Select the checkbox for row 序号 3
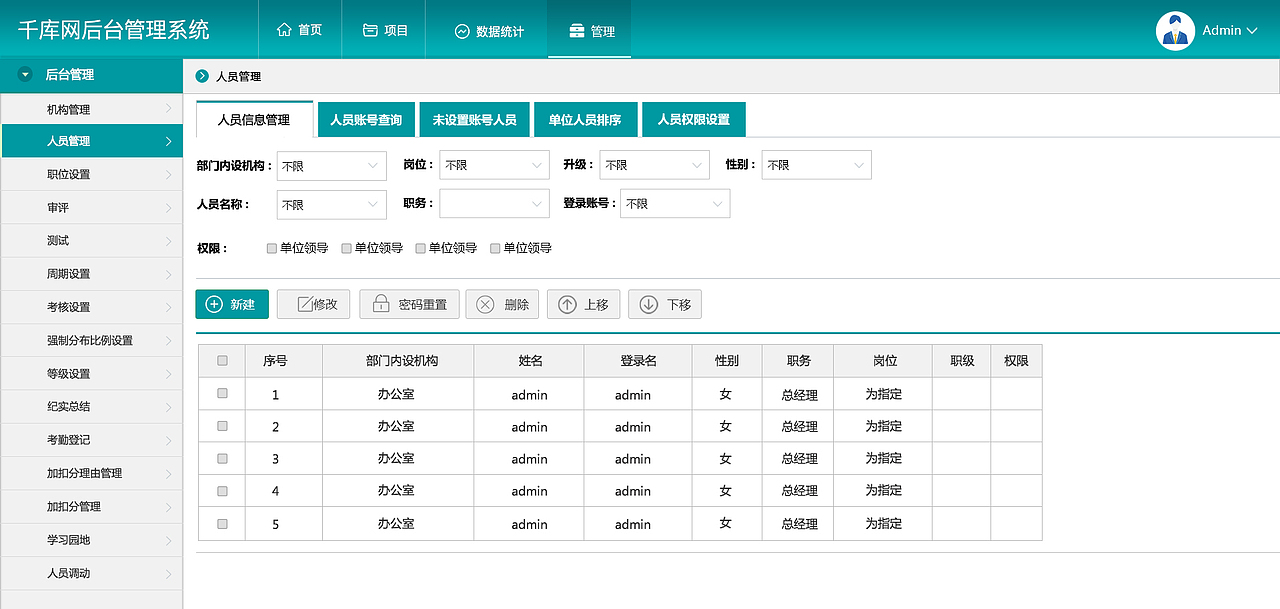Viewport: 1280px width, 609px height. pyautogui.click(x=220, y=458)
